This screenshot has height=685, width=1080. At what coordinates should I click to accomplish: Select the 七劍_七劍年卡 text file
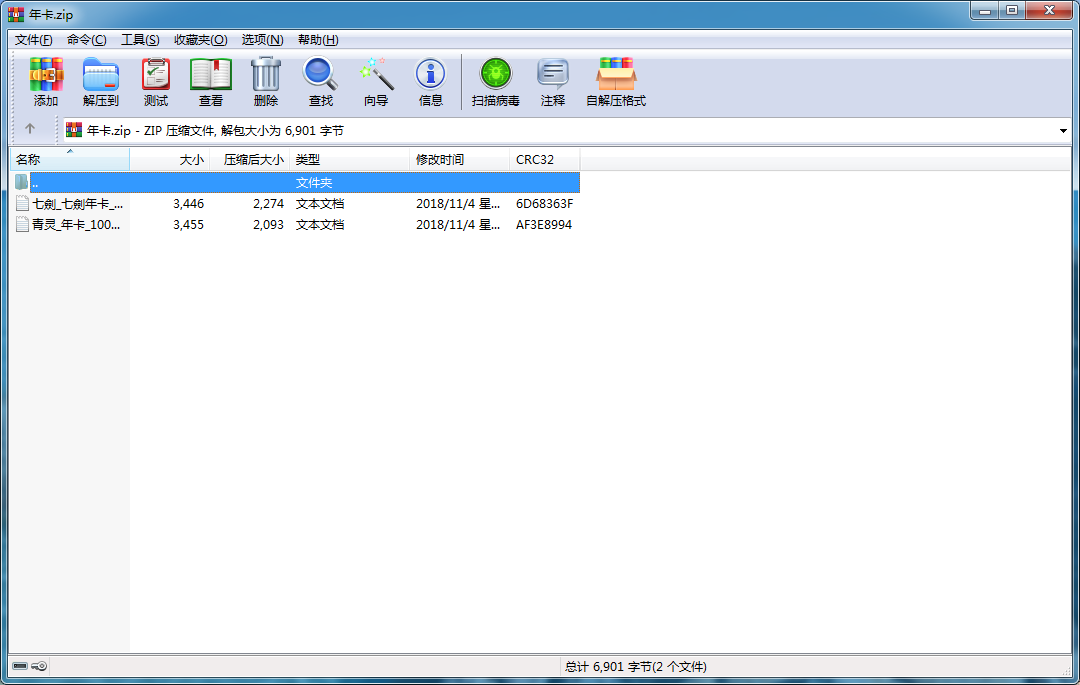tap(77, 204)
